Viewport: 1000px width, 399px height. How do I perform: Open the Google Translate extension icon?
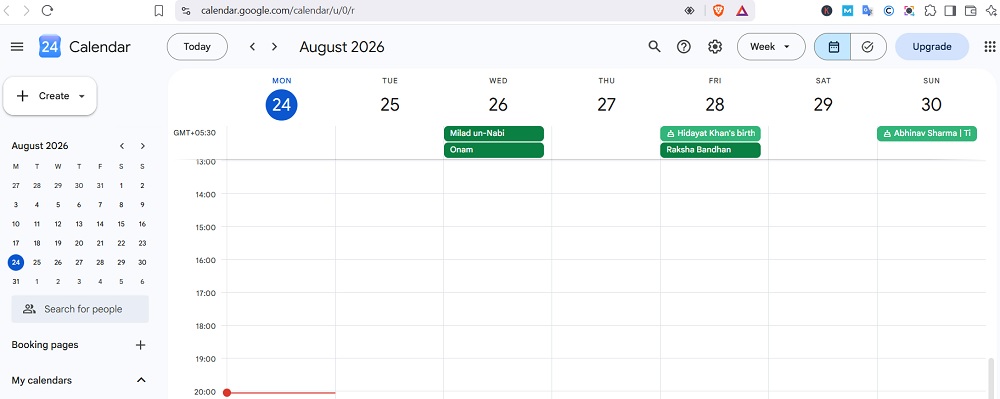tap(867, 10)
